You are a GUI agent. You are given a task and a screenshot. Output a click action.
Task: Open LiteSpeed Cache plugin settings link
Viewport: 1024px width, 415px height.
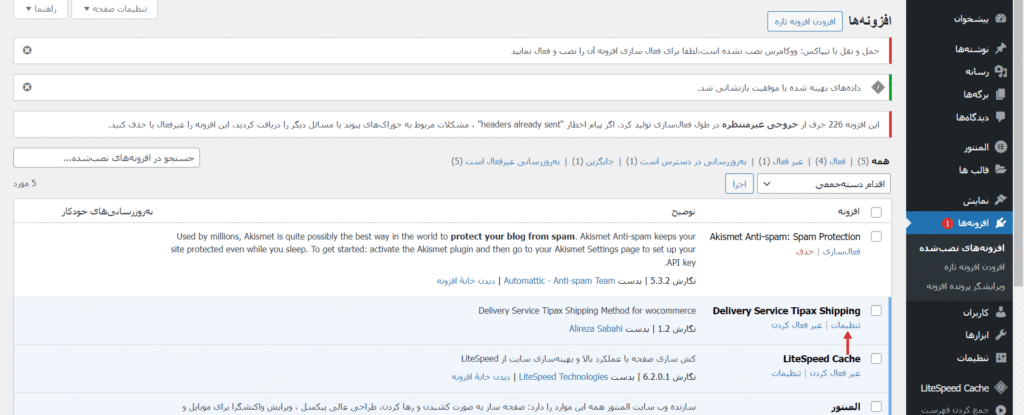pos(786,373)
